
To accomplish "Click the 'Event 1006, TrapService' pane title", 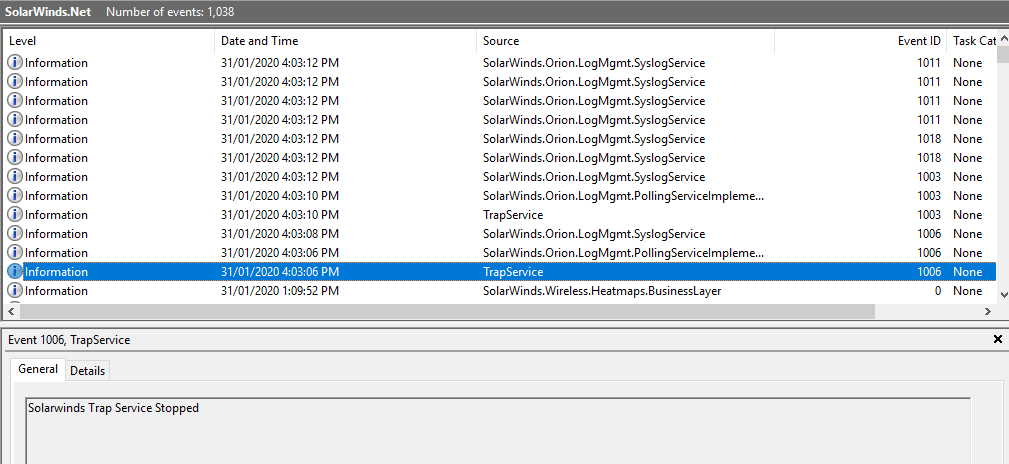I will pyautogui.click(x=69, y=340).
